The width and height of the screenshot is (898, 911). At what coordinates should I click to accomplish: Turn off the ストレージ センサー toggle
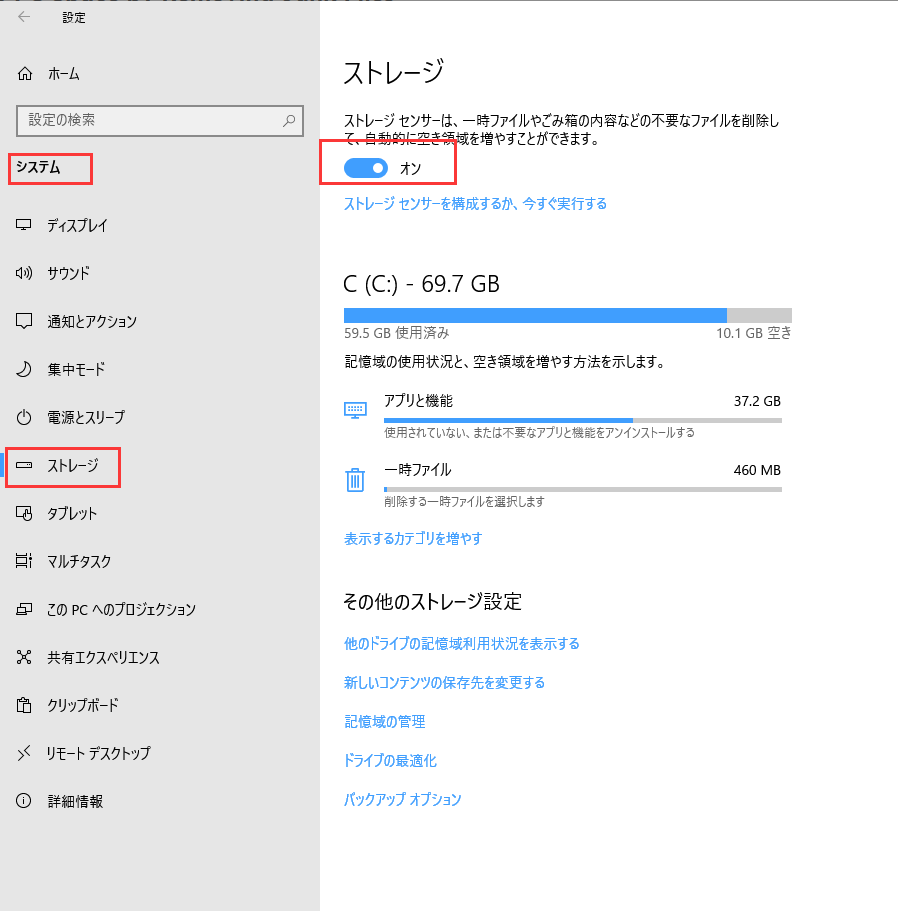[x=364, y=167]
